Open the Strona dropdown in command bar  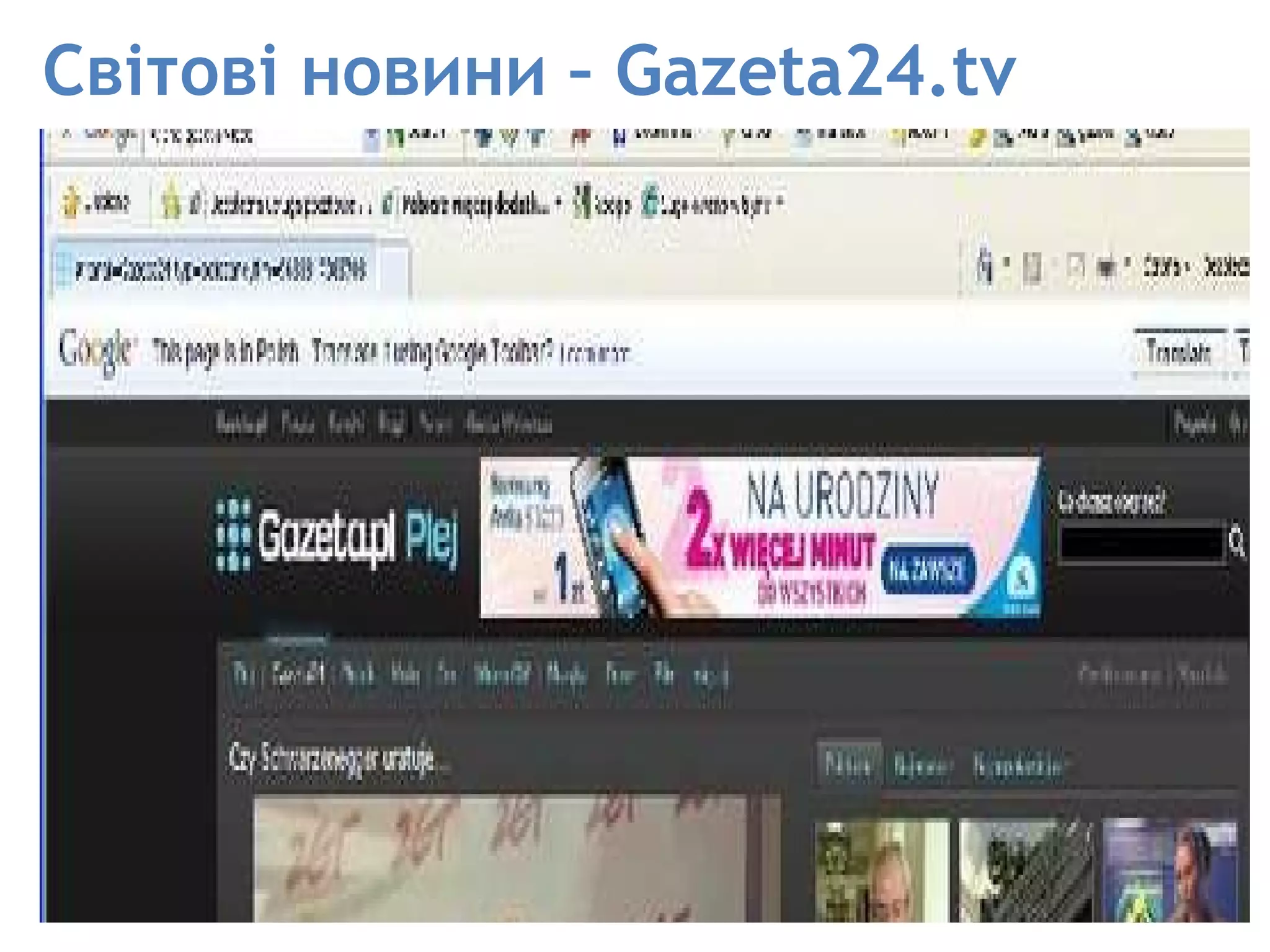[x=1167, y=268]
